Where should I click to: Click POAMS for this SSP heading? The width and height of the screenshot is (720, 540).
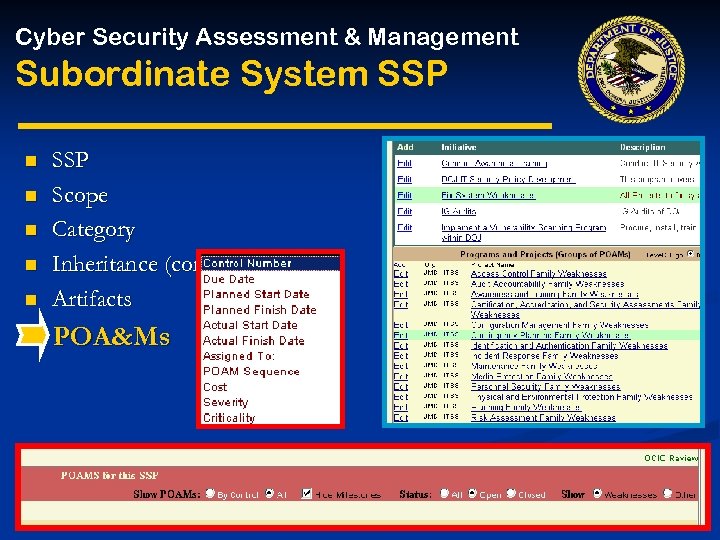click(x=109, y=475)
